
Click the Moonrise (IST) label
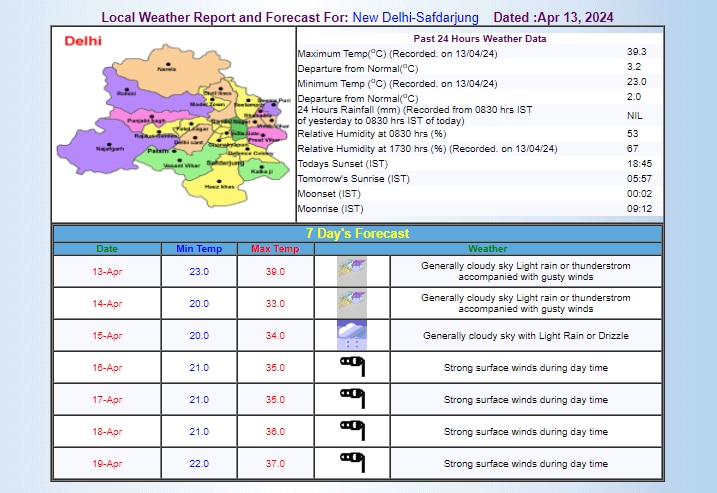(x=330, y=209)
